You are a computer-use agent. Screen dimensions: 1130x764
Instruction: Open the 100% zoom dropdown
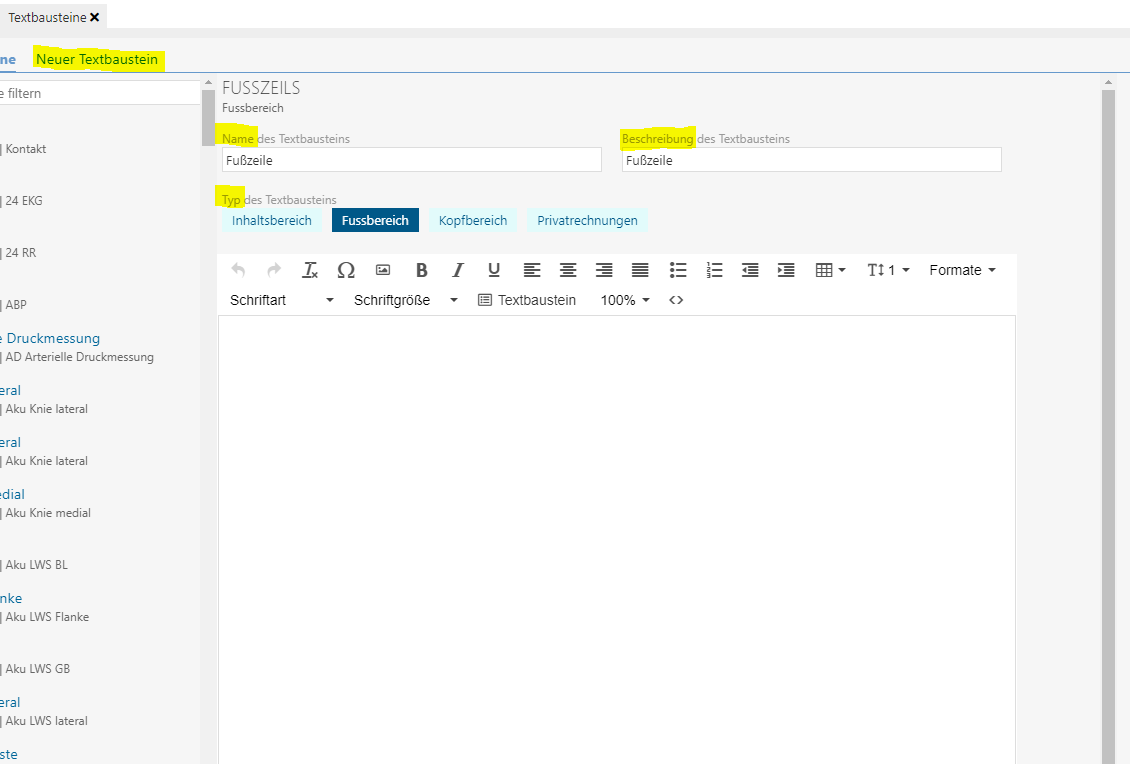coord(625,300)
